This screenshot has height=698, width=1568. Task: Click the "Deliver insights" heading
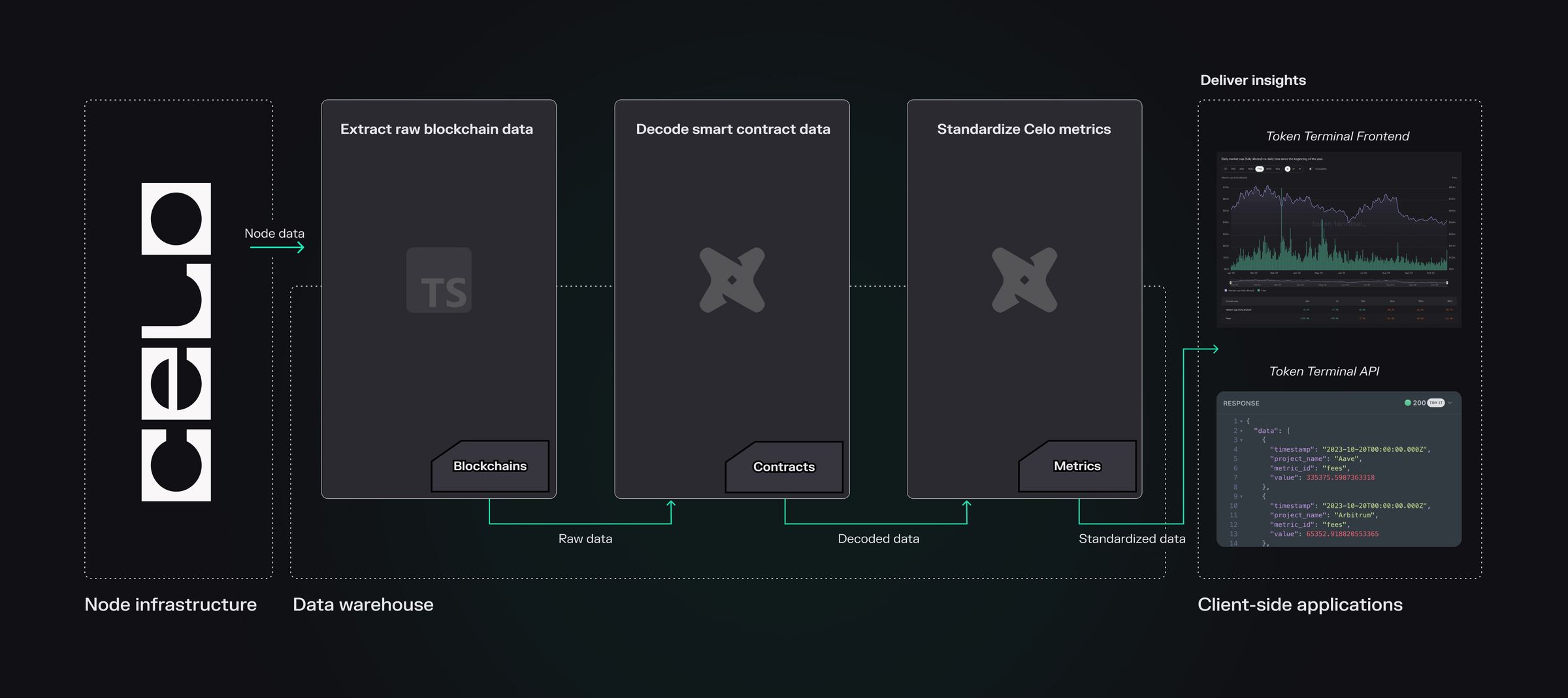click(1253, 80)
